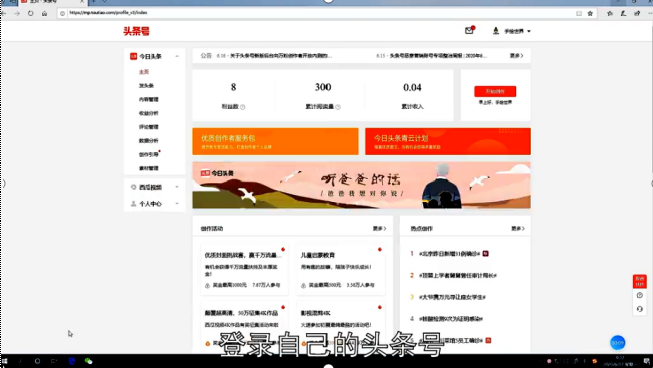Click the user avatar icon in header
The height and width of the screenshot is (368, 653).
tap(496, 31)
